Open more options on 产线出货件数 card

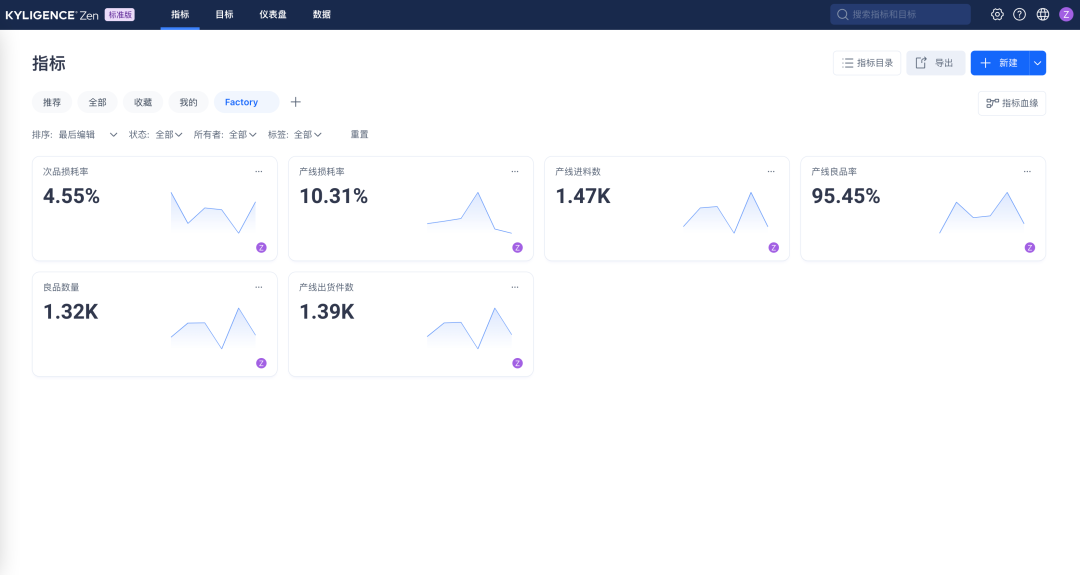[x=515, y=287]
